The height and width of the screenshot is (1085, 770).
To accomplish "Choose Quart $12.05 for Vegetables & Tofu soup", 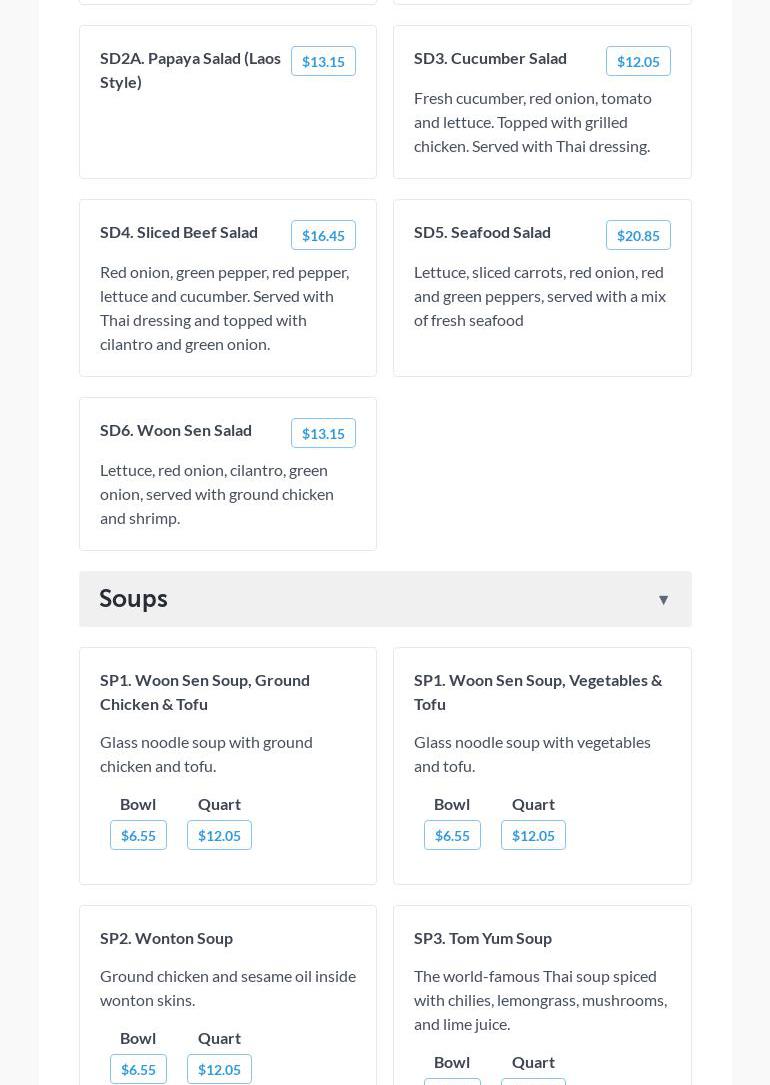I will click(533, 836).
